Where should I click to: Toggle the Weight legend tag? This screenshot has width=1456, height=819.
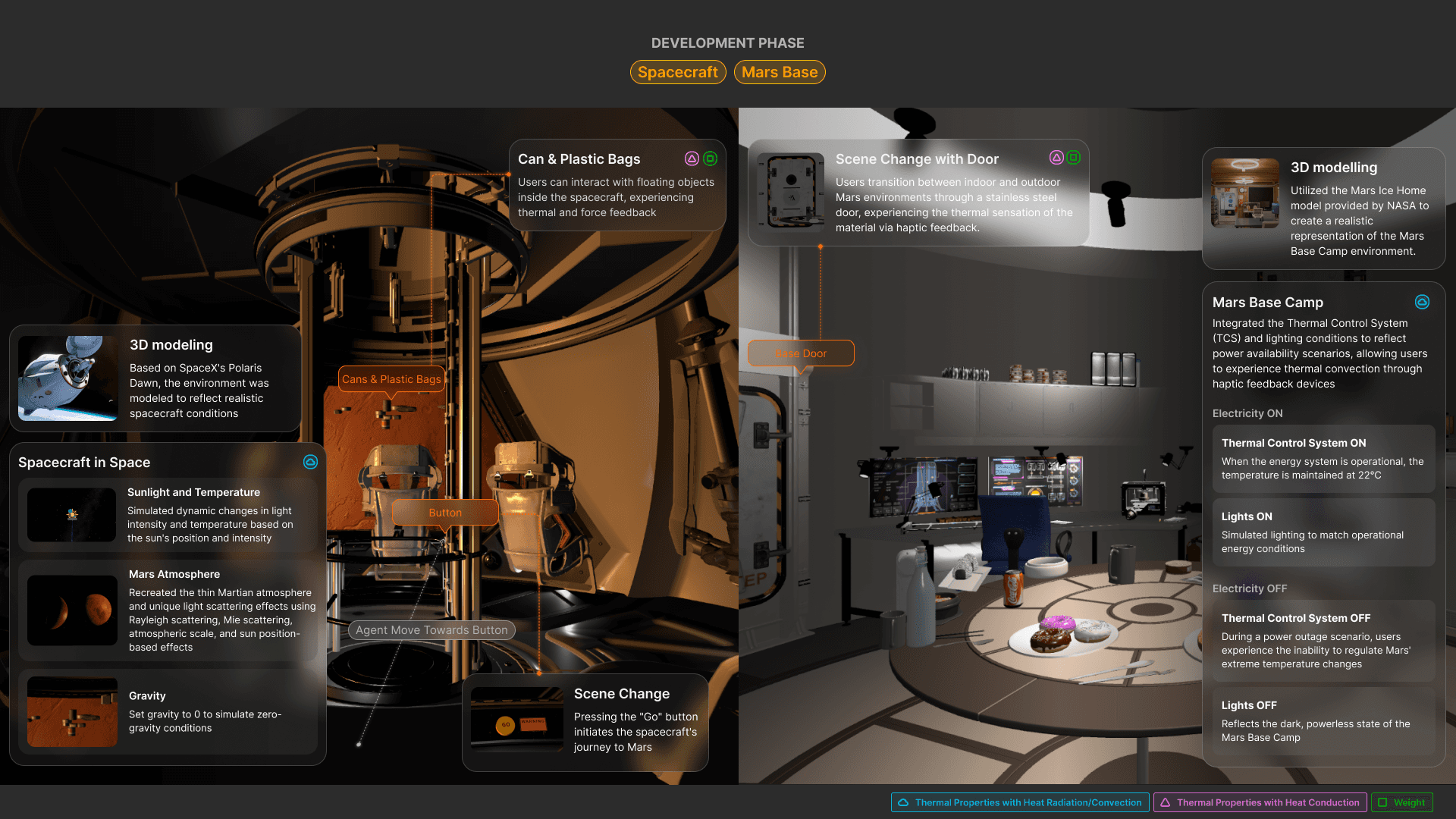point(1401,802)
